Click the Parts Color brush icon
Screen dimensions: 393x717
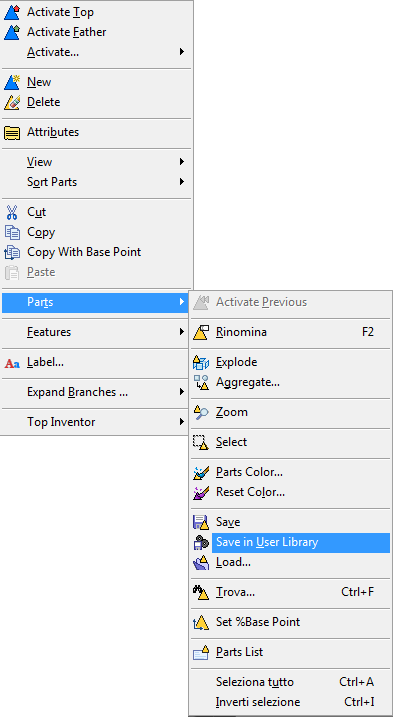coord(201,472)
